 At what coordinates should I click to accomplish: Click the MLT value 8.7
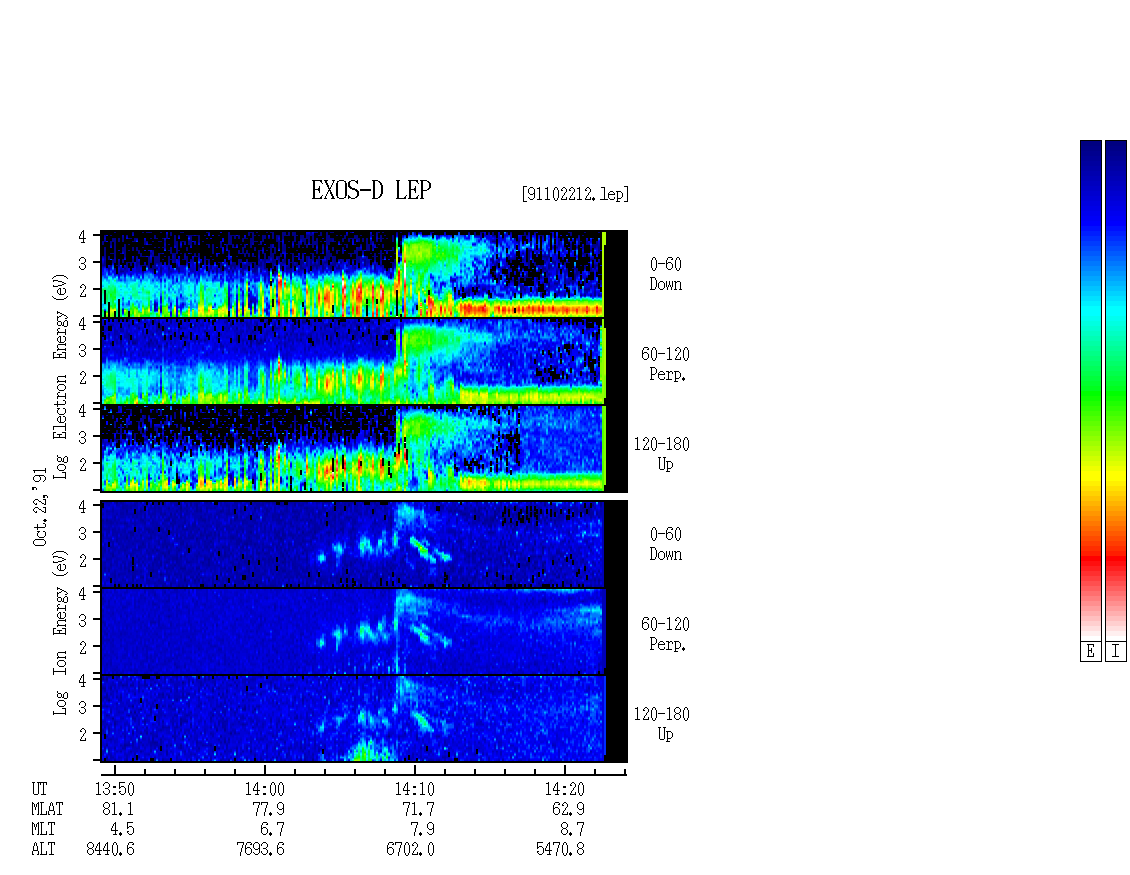tap(571, 830)
